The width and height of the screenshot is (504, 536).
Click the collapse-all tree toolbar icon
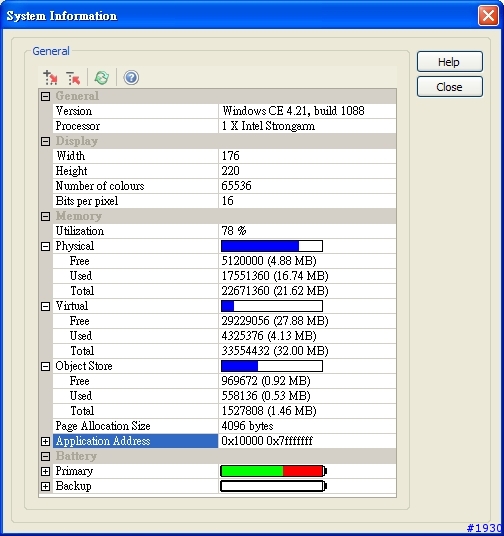[73, 78]
